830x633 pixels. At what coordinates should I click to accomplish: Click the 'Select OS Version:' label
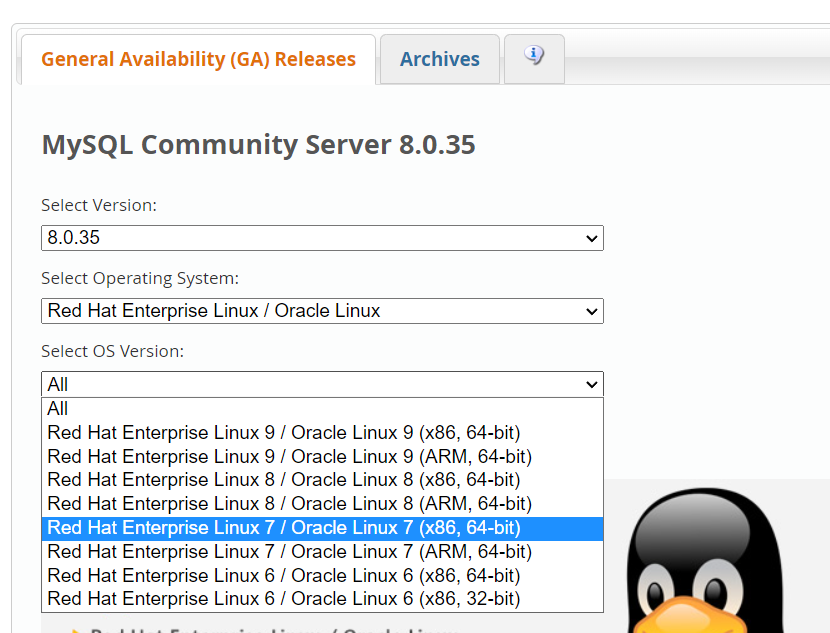[113, 351]
